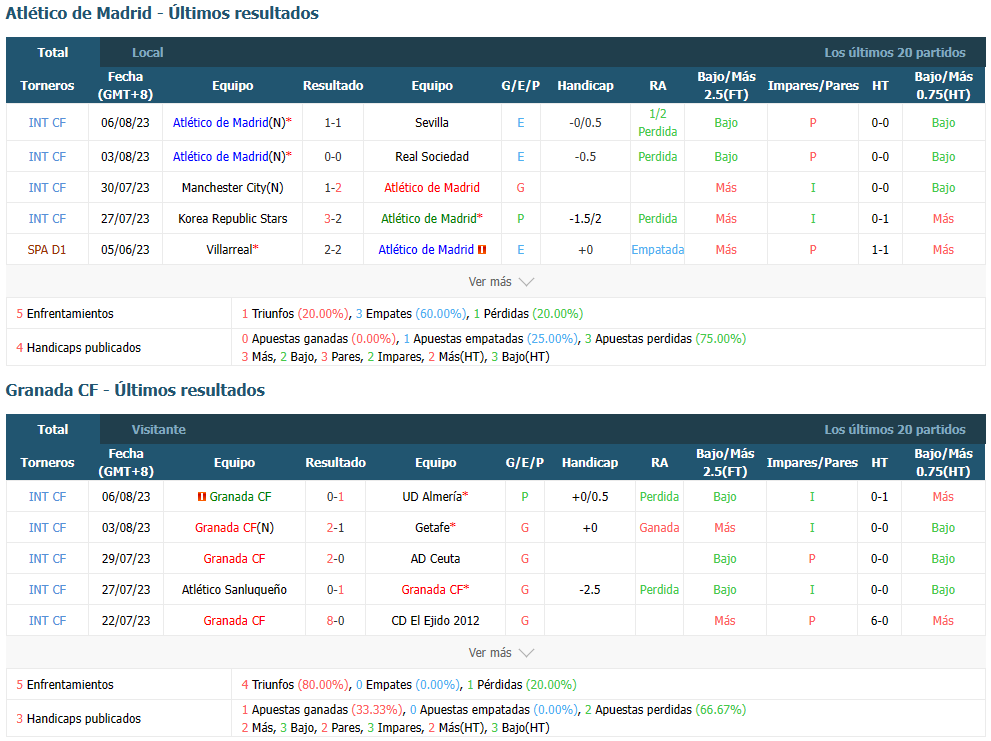Click Granada CF in the CD El Ejido 2012 row
The image size is (991, 741).
tap(234, 621)
